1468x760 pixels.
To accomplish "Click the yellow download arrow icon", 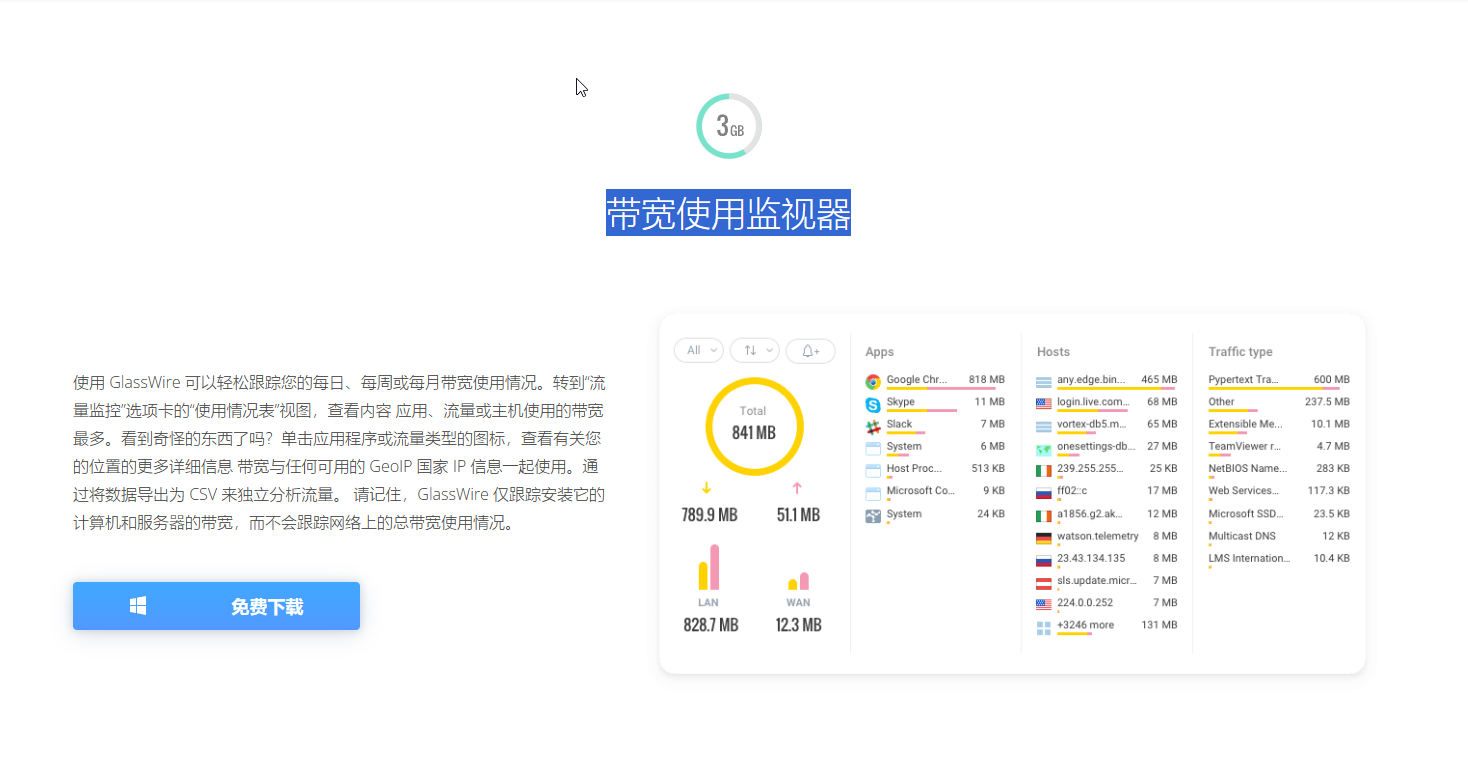I will (x=706, y=488).
